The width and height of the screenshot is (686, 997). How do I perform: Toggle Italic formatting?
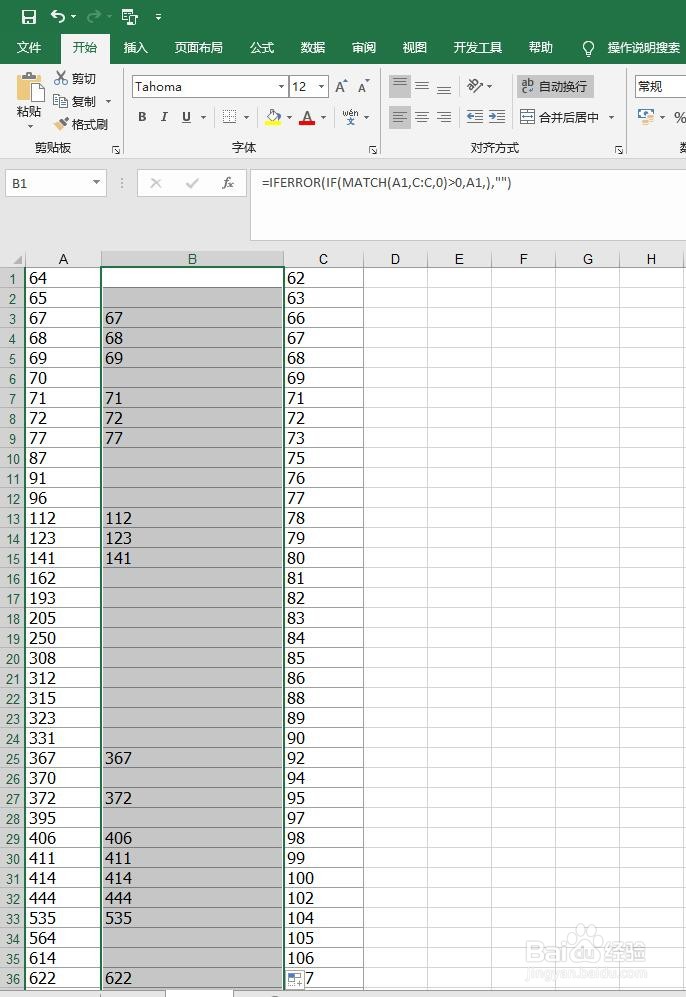tap(164, 117)
